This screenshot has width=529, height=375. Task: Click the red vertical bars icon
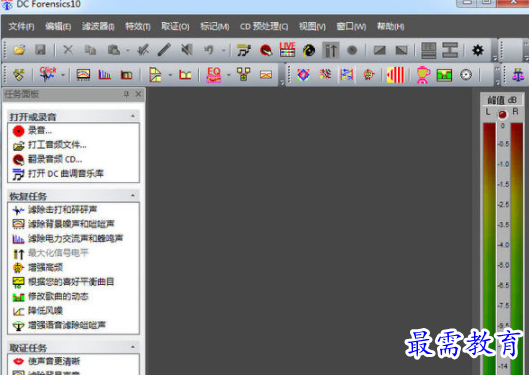[x=395, y=75]
